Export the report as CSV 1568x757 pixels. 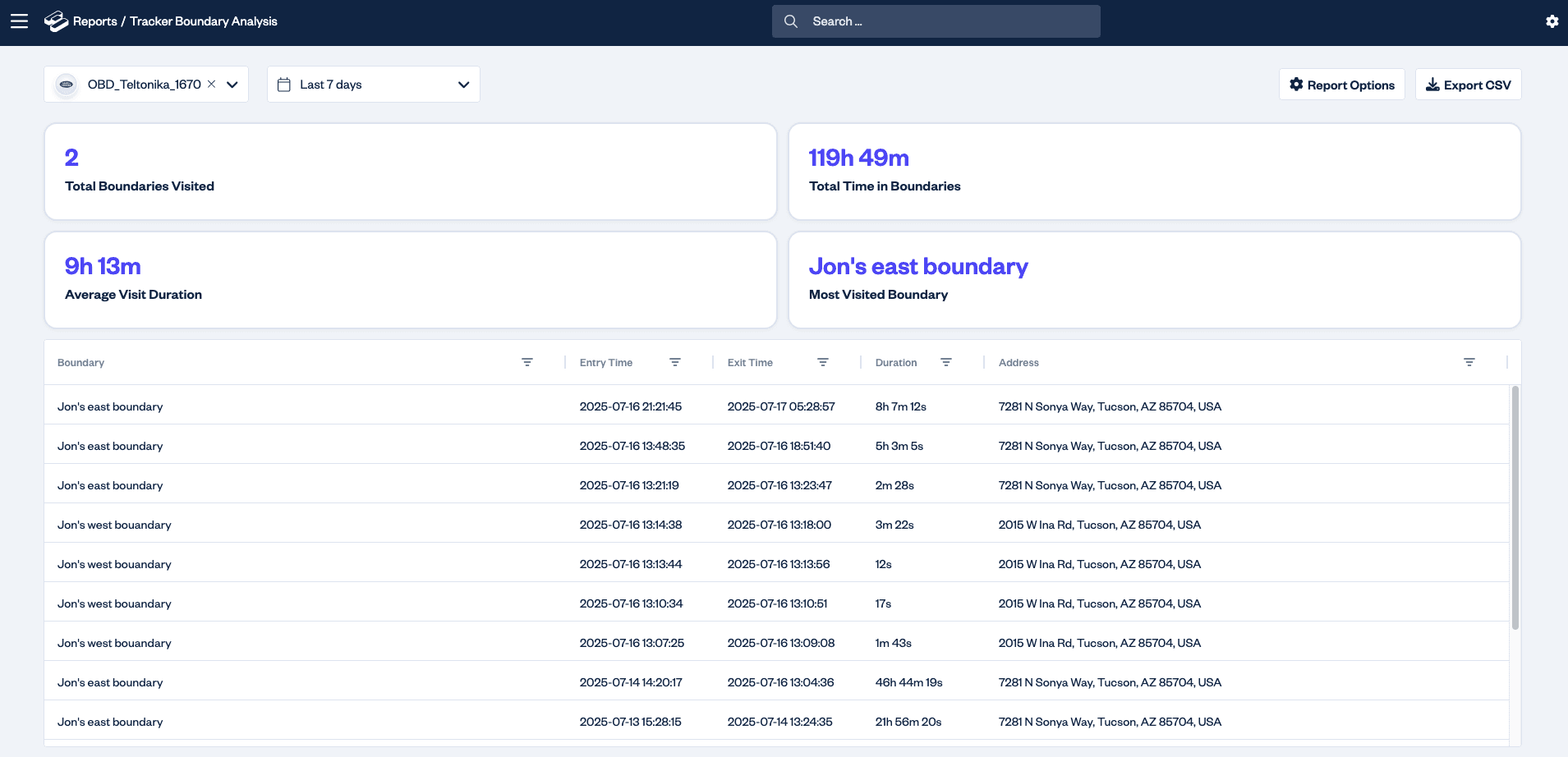coord(1468,85)
